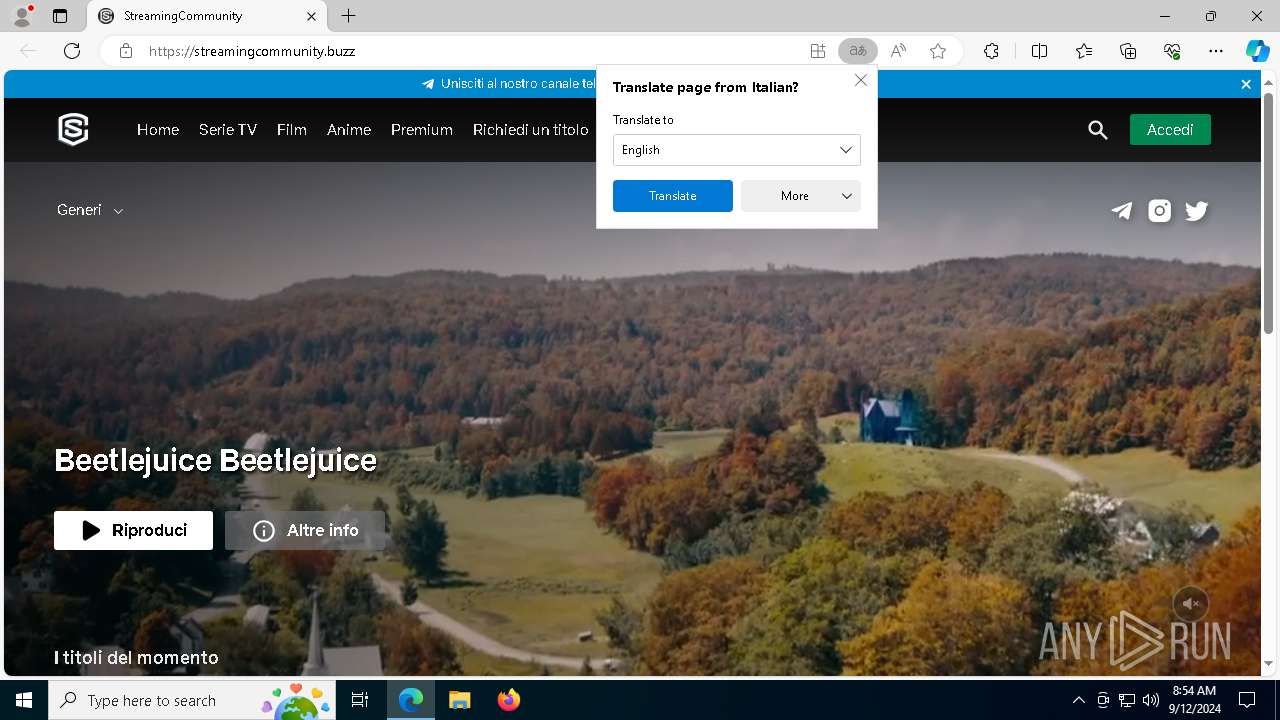
Task: Open the Anime section
Action: click(x=349, y=130)
